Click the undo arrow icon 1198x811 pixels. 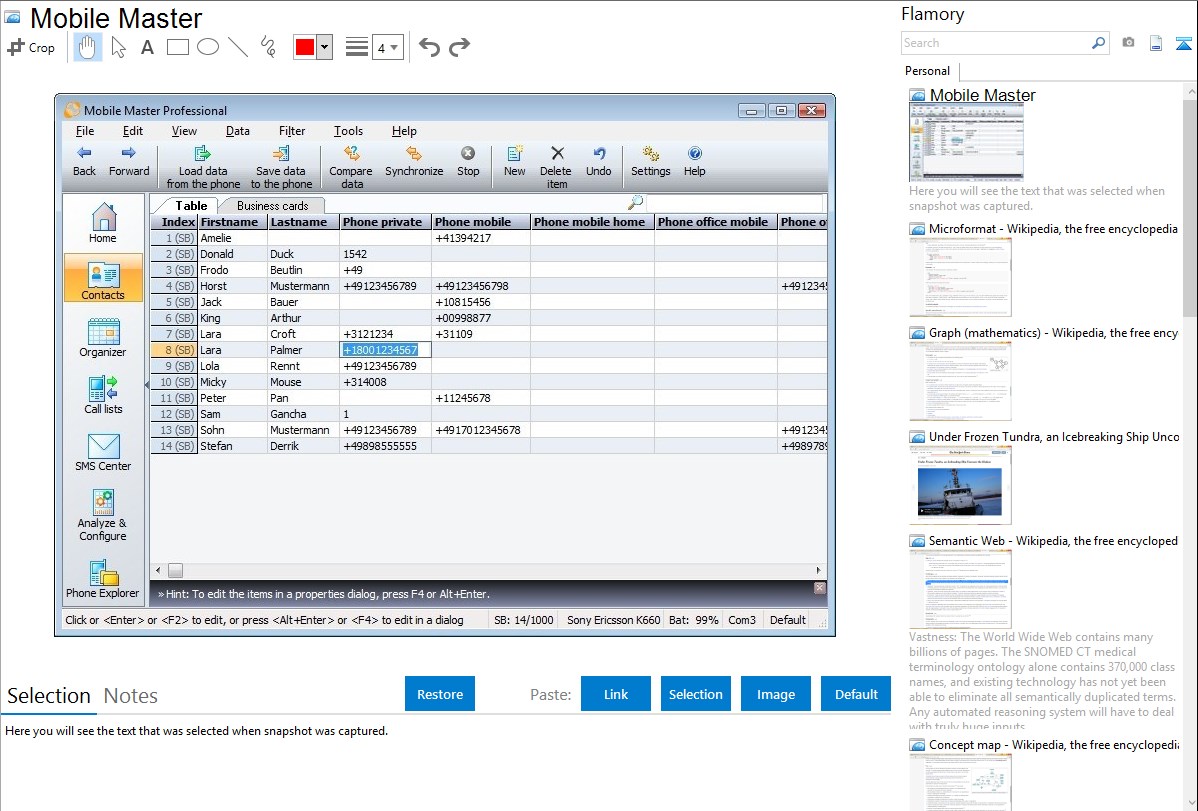429,47
